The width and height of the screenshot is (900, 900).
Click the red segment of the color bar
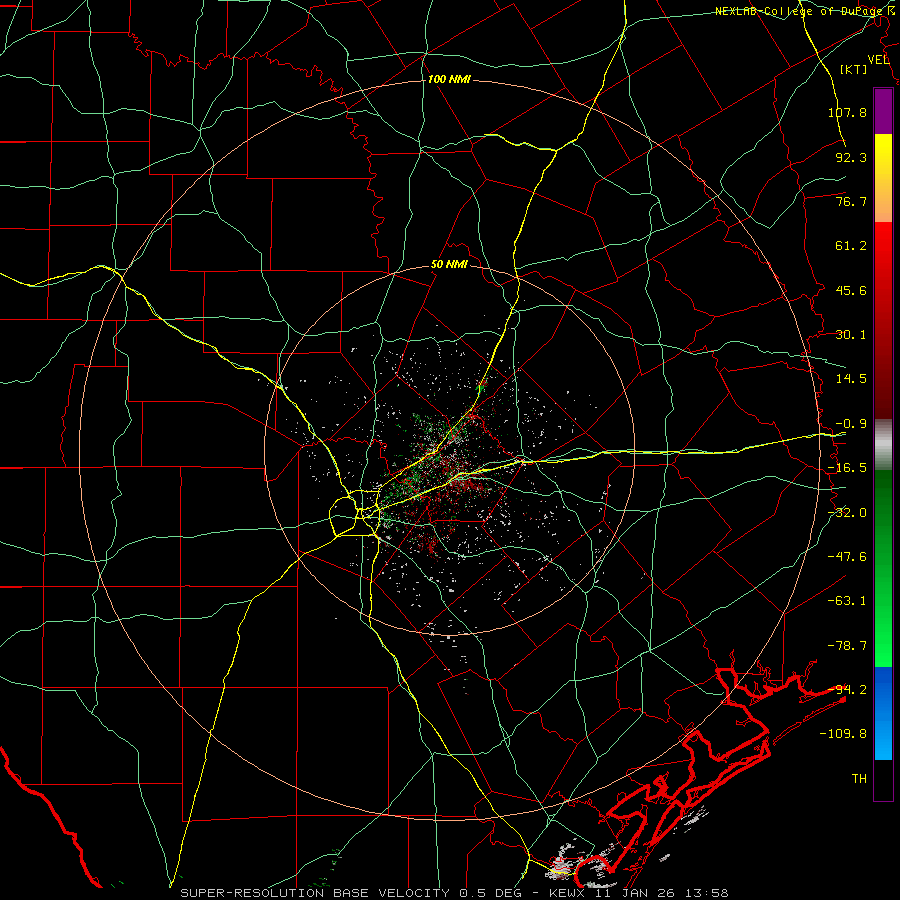point(883,320)
